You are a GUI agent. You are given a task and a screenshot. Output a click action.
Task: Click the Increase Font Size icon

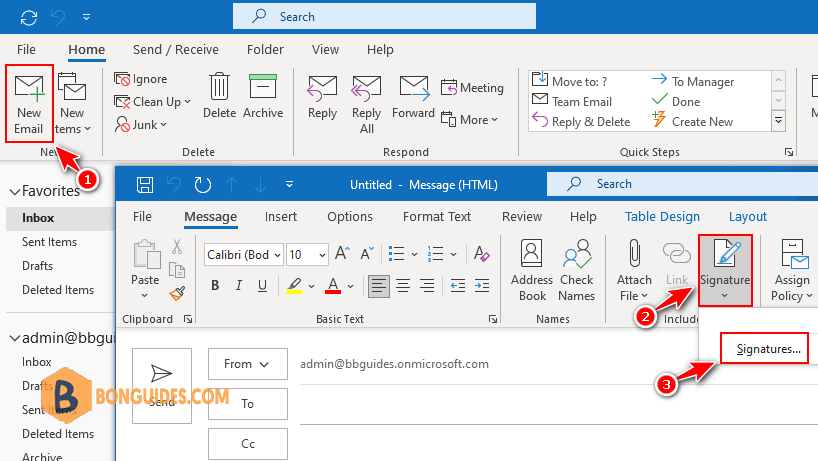342,254
